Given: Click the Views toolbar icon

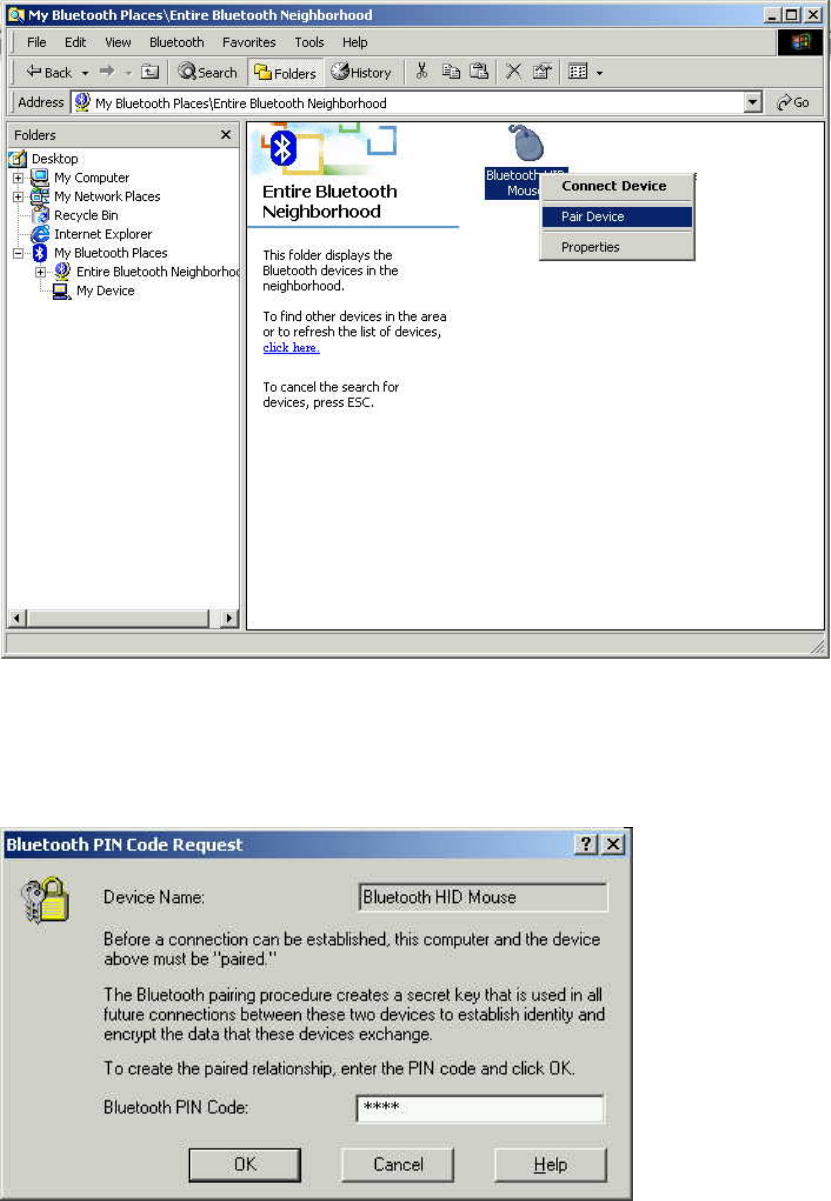Looking at the screenshot, I should coord(577,72).
